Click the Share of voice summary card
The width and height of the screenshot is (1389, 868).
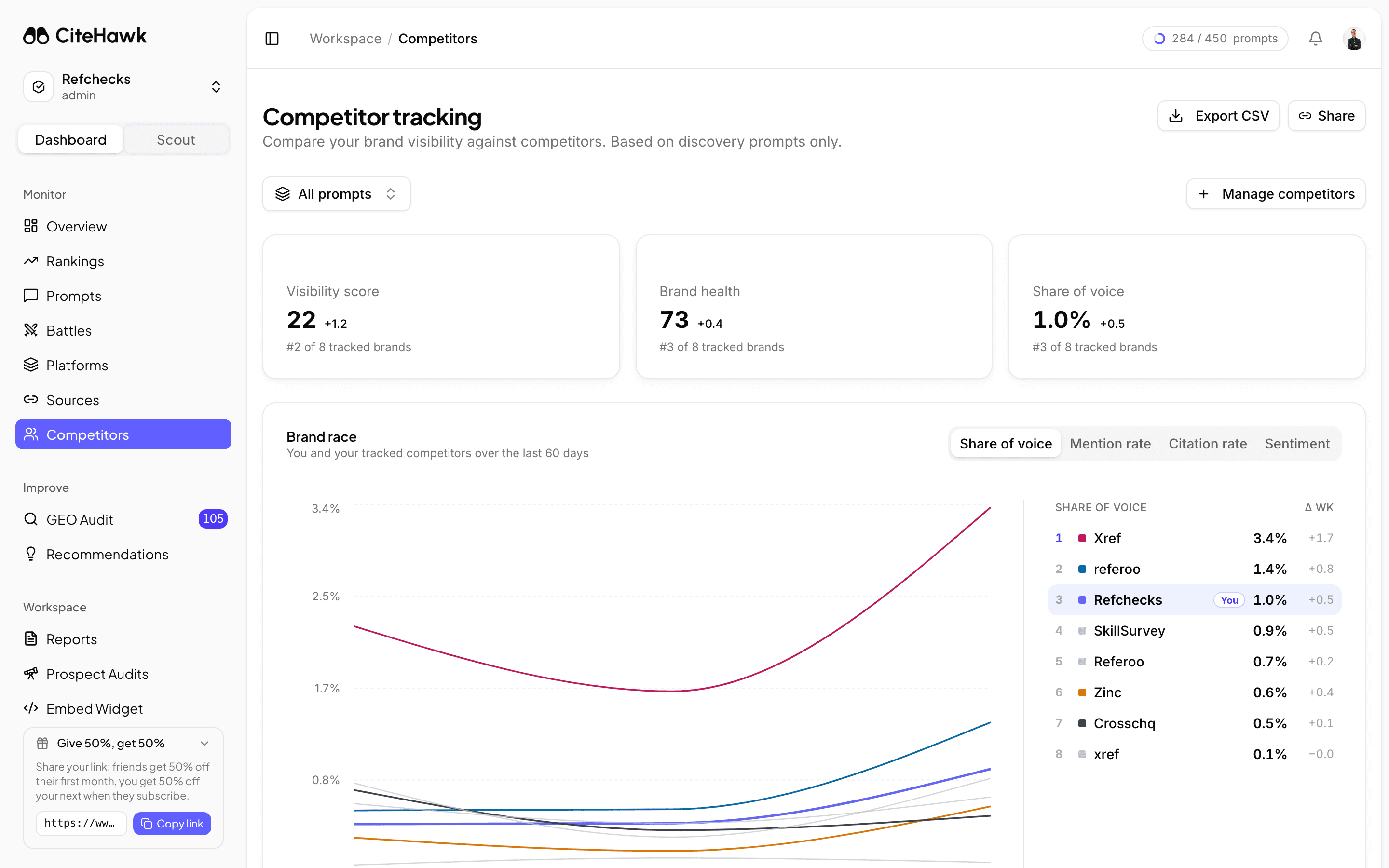1186,307
